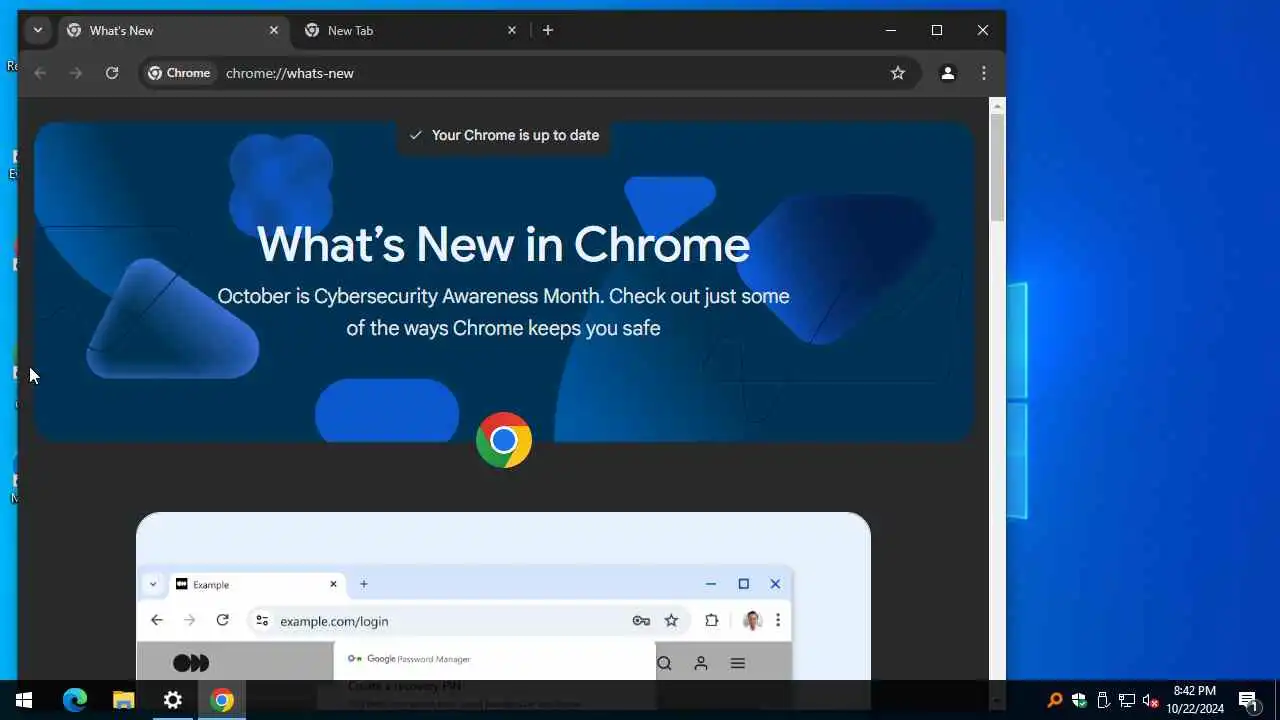
Task: Go back with the back arrow
Action: pos(40,73)
